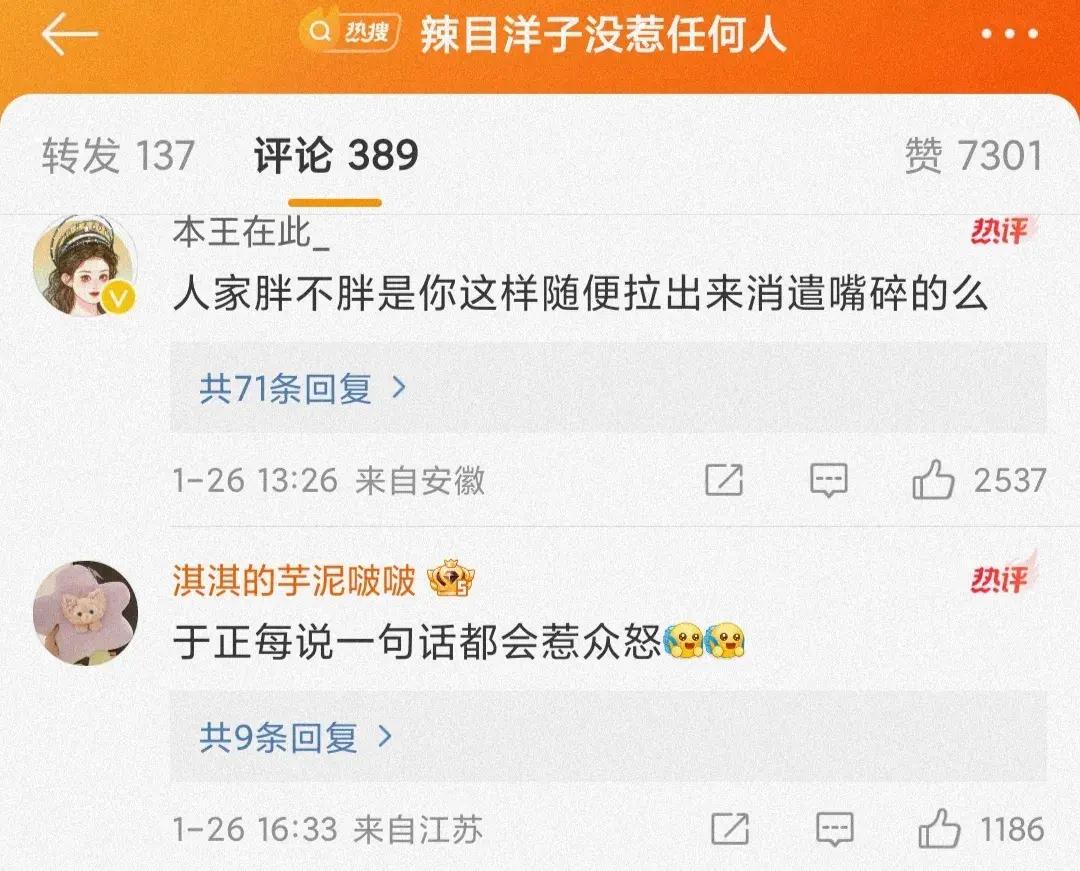
Task: Repost the 淇淇的芋泥啵啵 comment
Action: (729, 829)
